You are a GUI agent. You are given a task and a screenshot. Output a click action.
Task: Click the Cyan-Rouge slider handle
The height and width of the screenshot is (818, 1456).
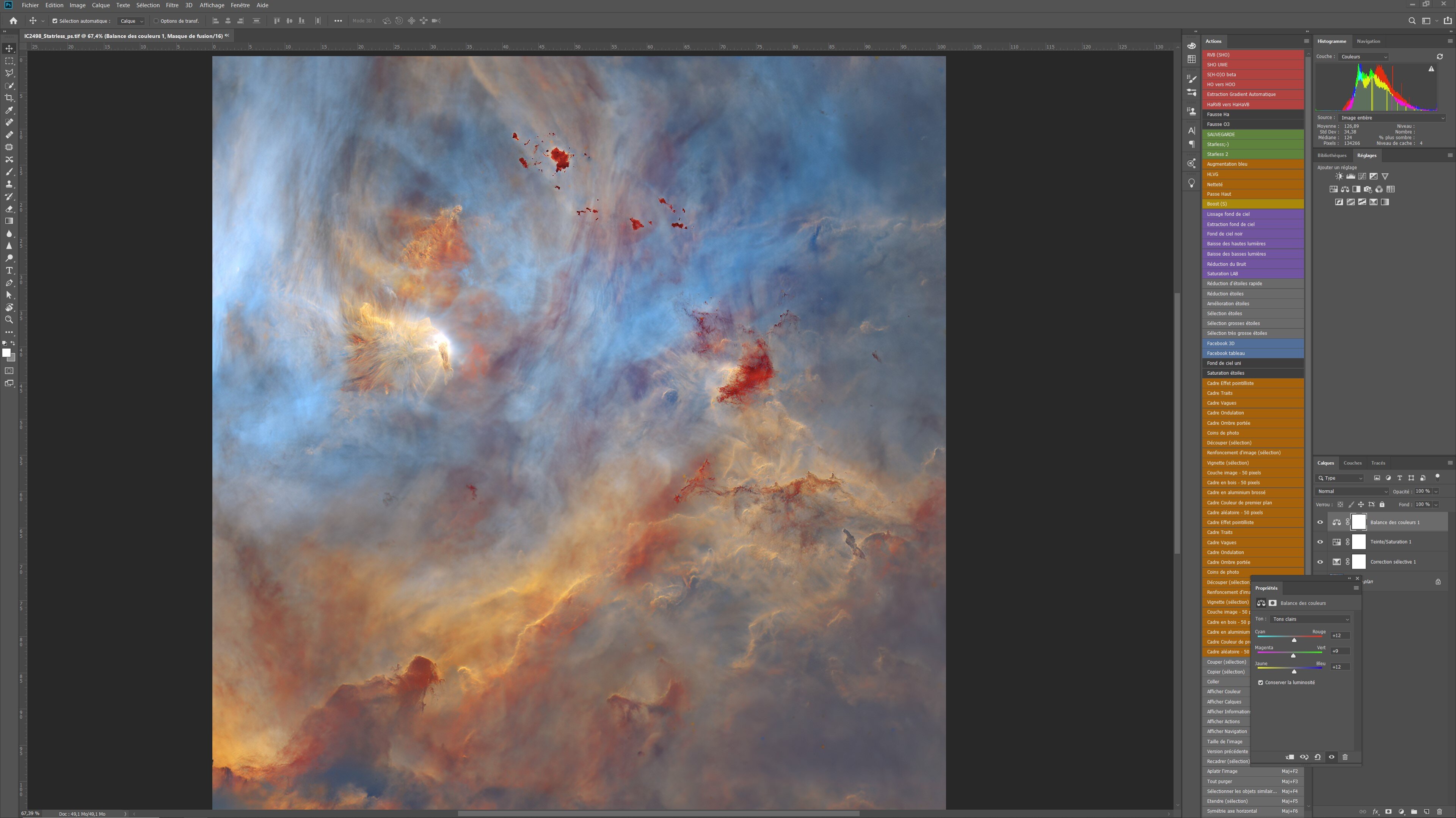[1294, 640]
